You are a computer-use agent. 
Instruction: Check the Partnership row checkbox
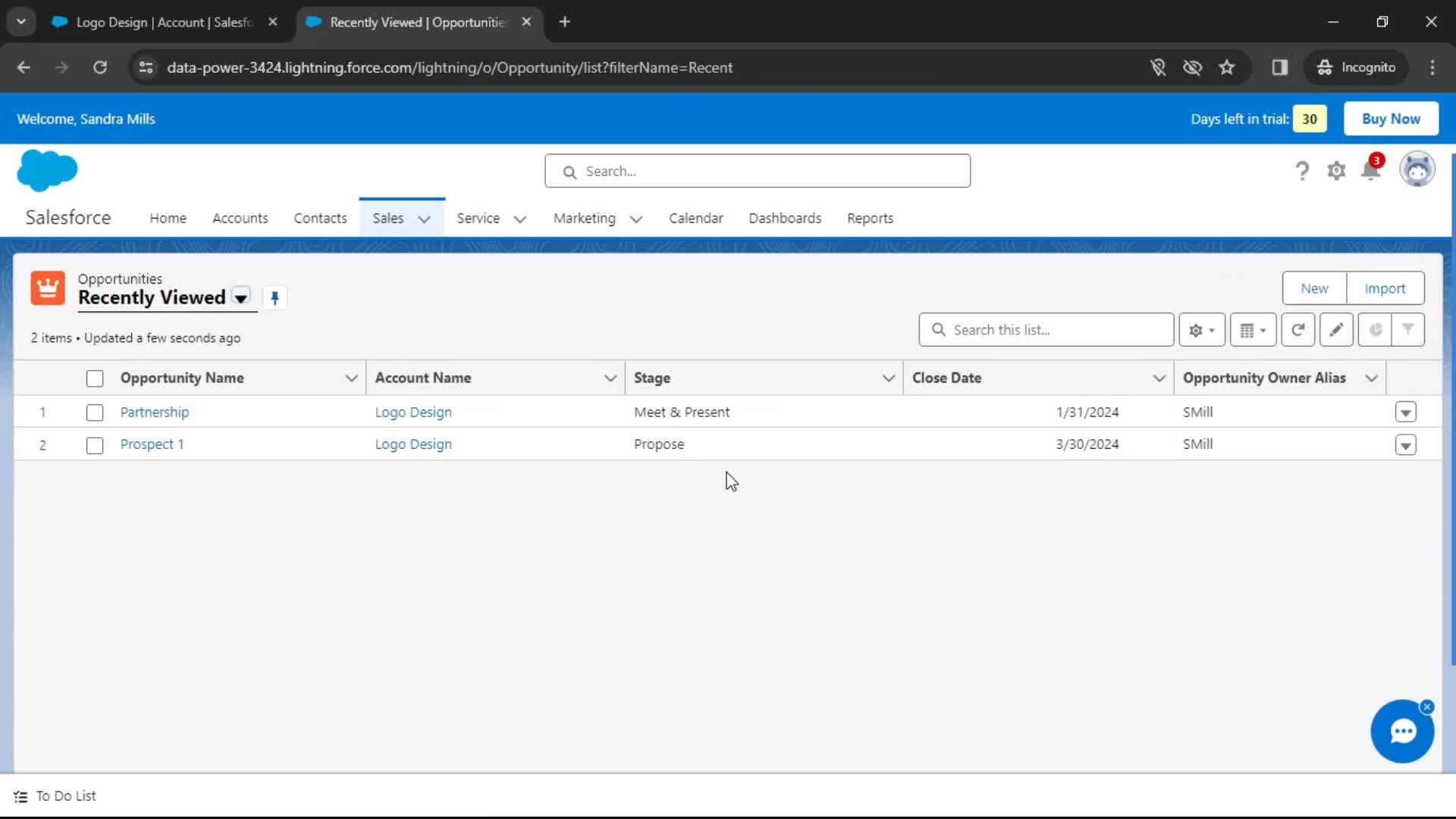click(x=95, y=413)
